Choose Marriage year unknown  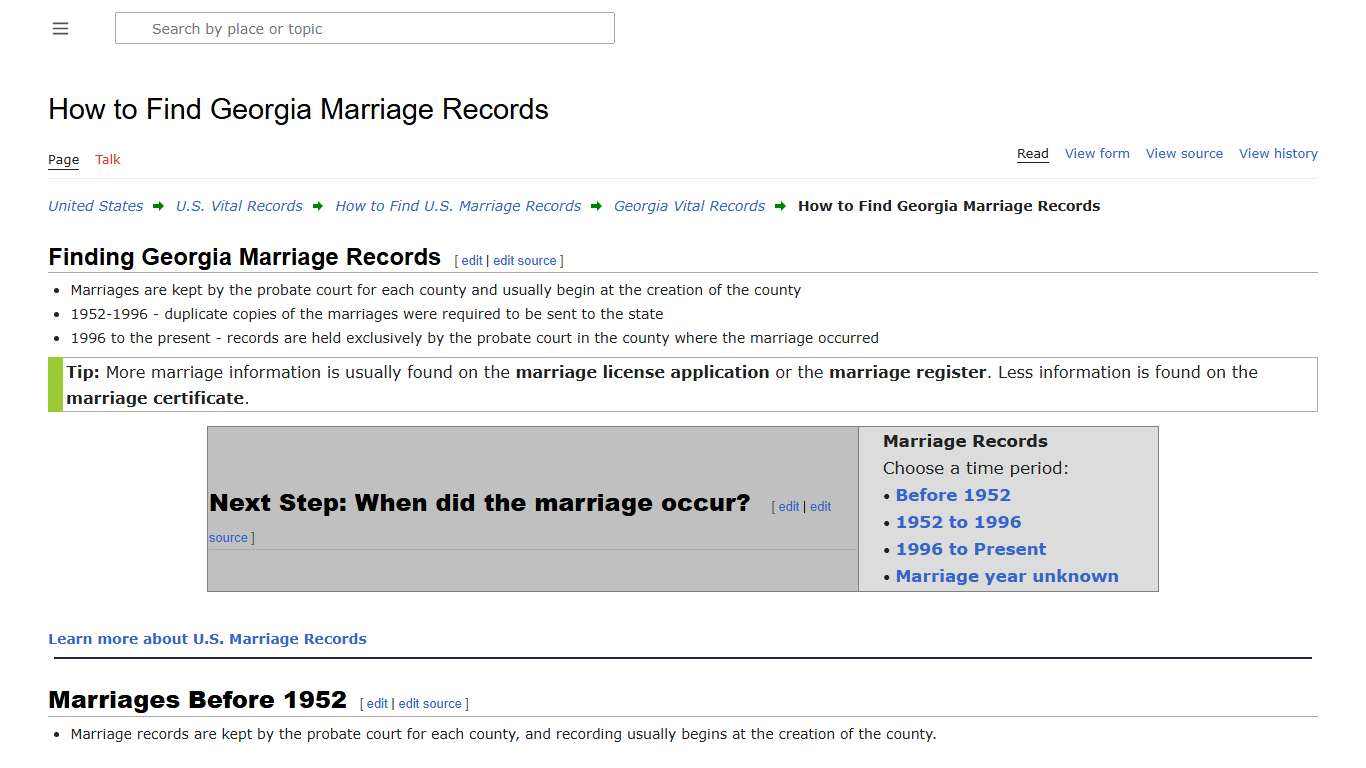click(x=1007, y=575)
